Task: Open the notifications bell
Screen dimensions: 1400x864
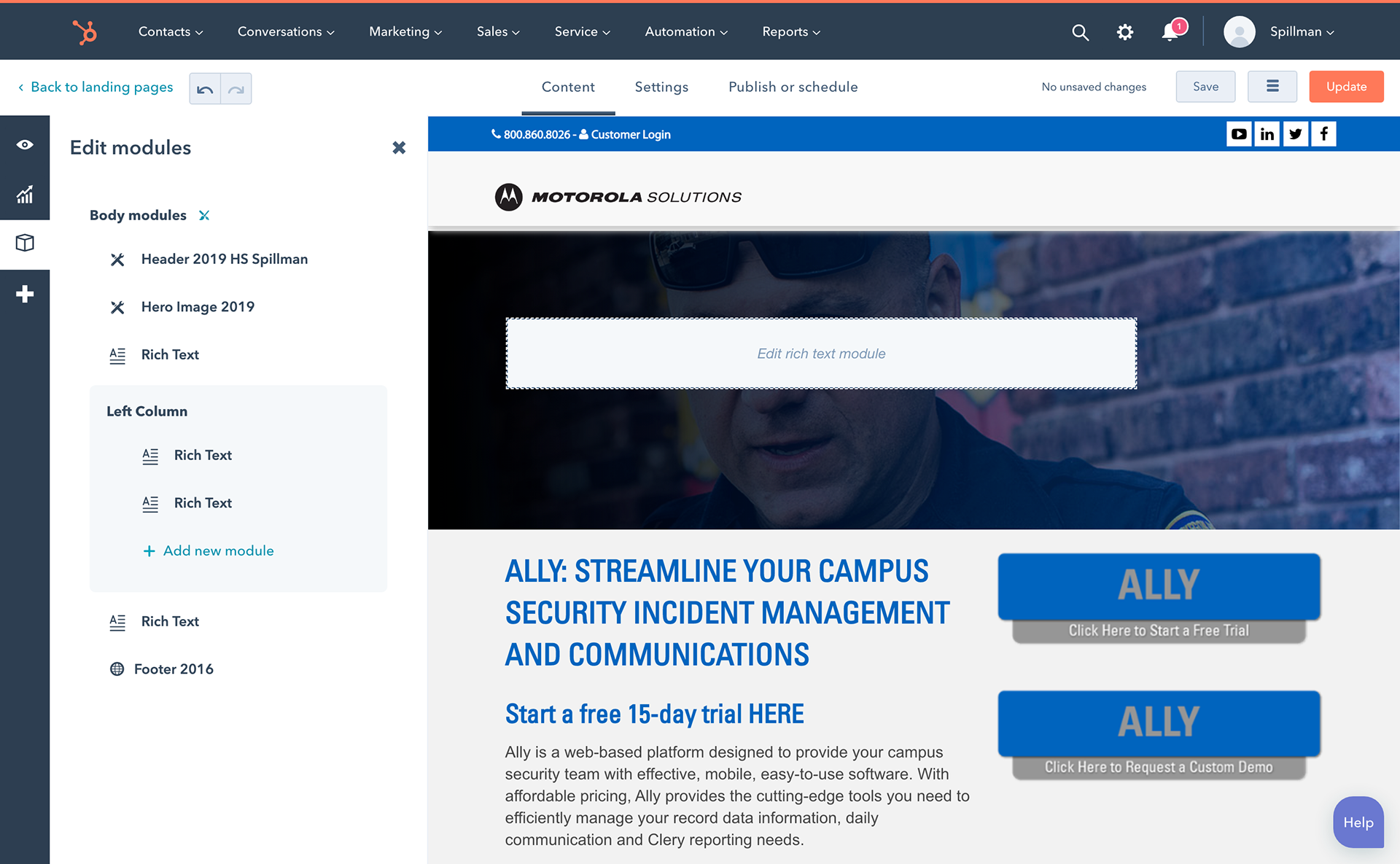Action: (x=1171, y=31)
